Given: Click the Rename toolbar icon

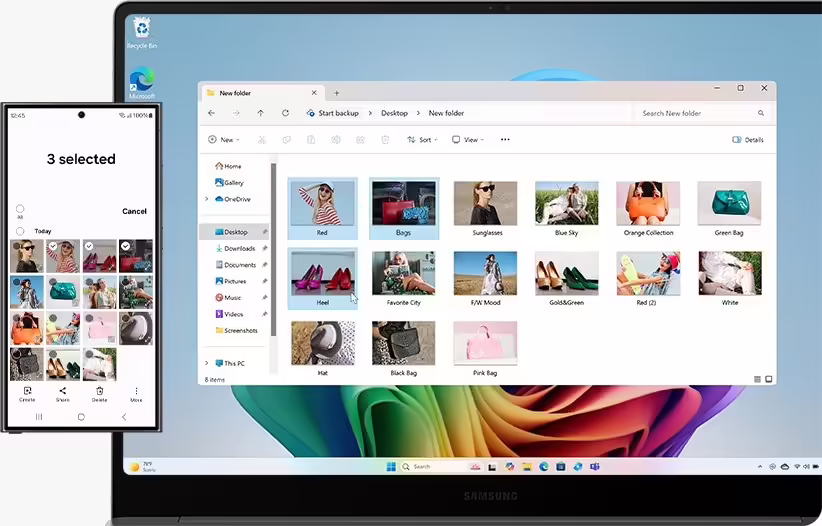Looking at the screenshot, I should 336,139.
